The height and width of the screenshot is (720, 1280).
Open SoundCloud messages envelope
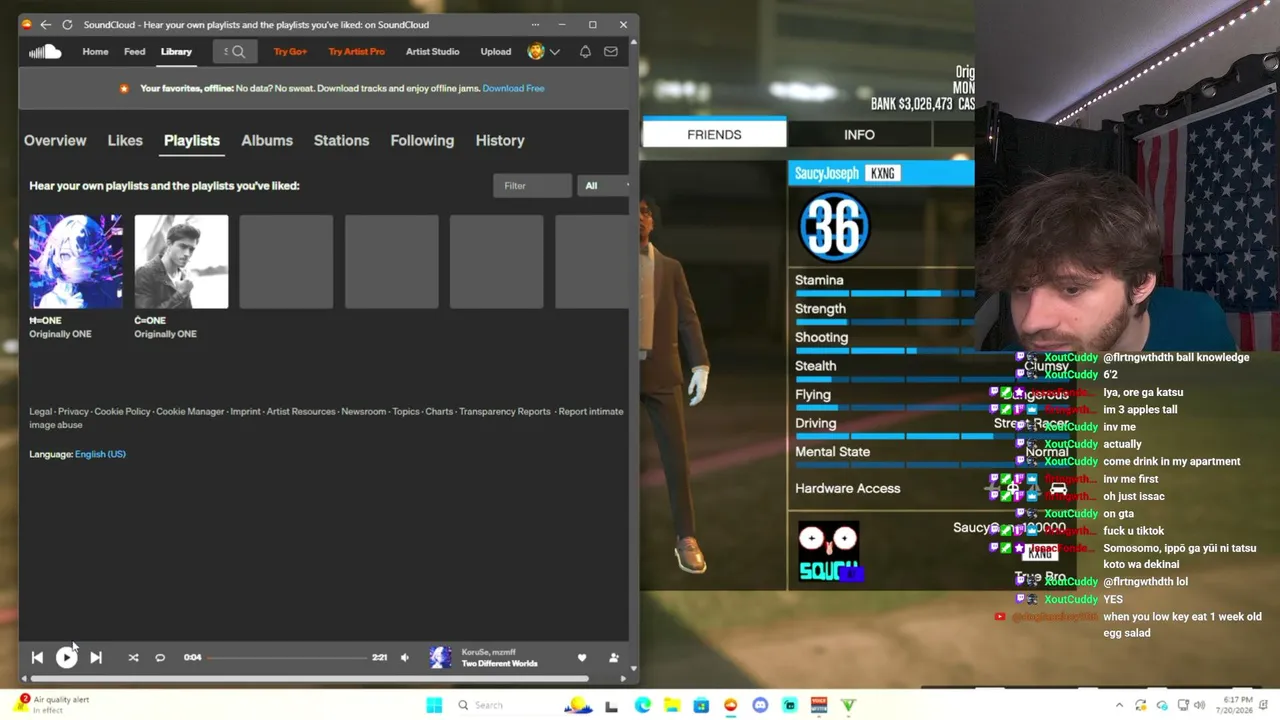[x=611, y=52]
